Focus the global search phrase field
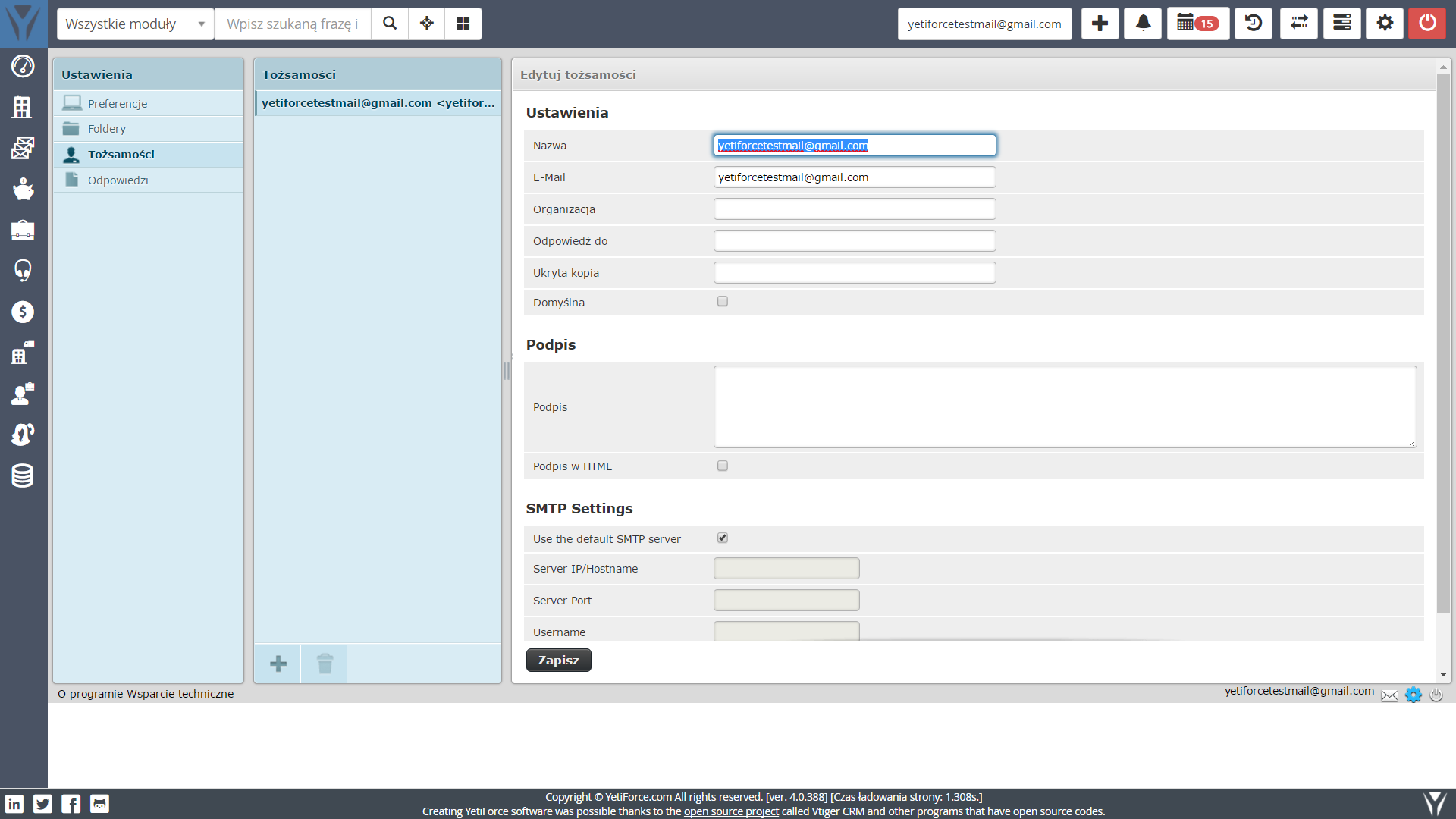1456x819 pixels. [x=293, y=24]
